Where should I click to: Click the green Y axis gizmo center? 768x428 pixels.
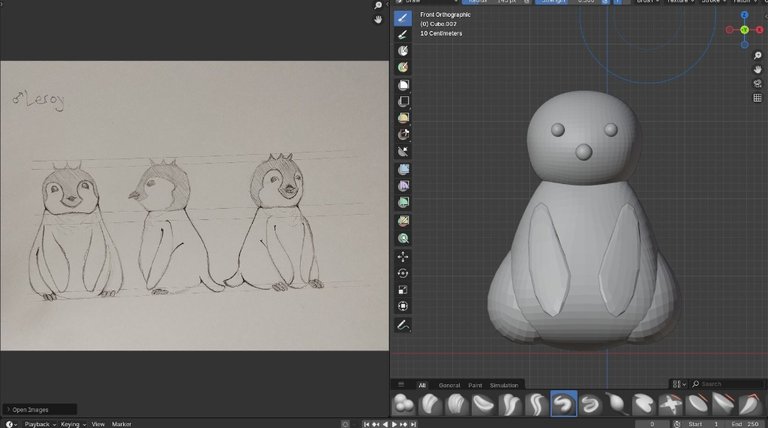pyautogui.click(x=744, y=30)
